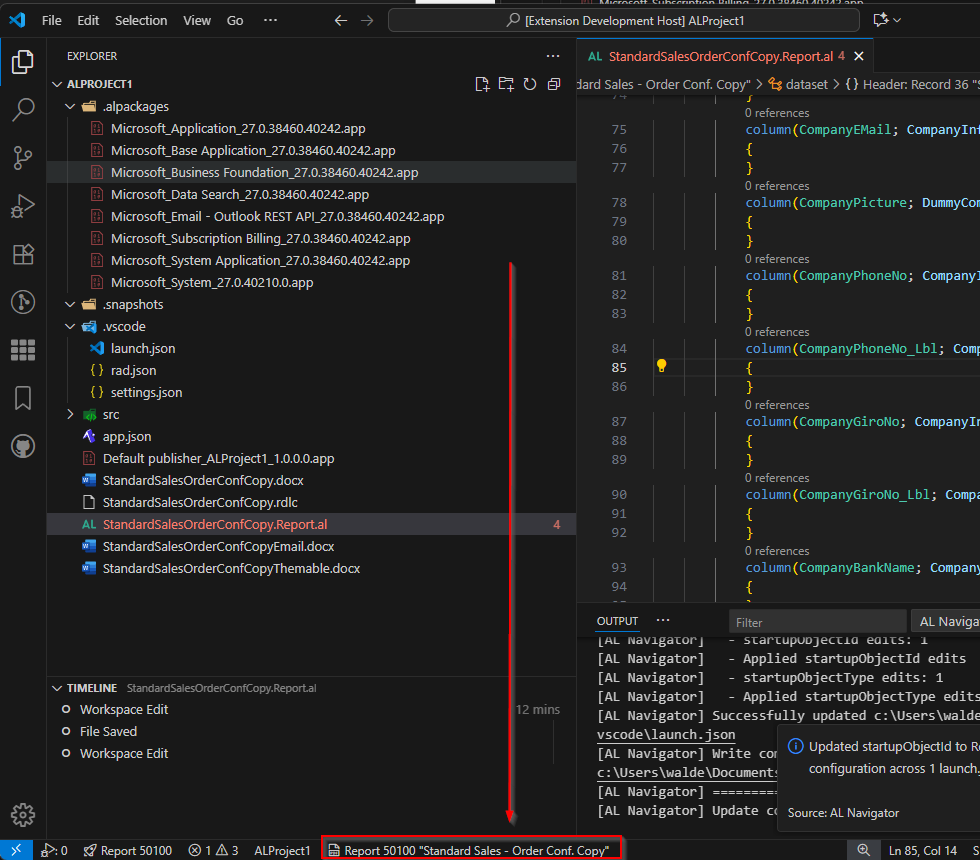Image resolution: width=980 pixels, height=860 pixels.
Task: Collapse the TIMELINE section
Action: [57, 688]
